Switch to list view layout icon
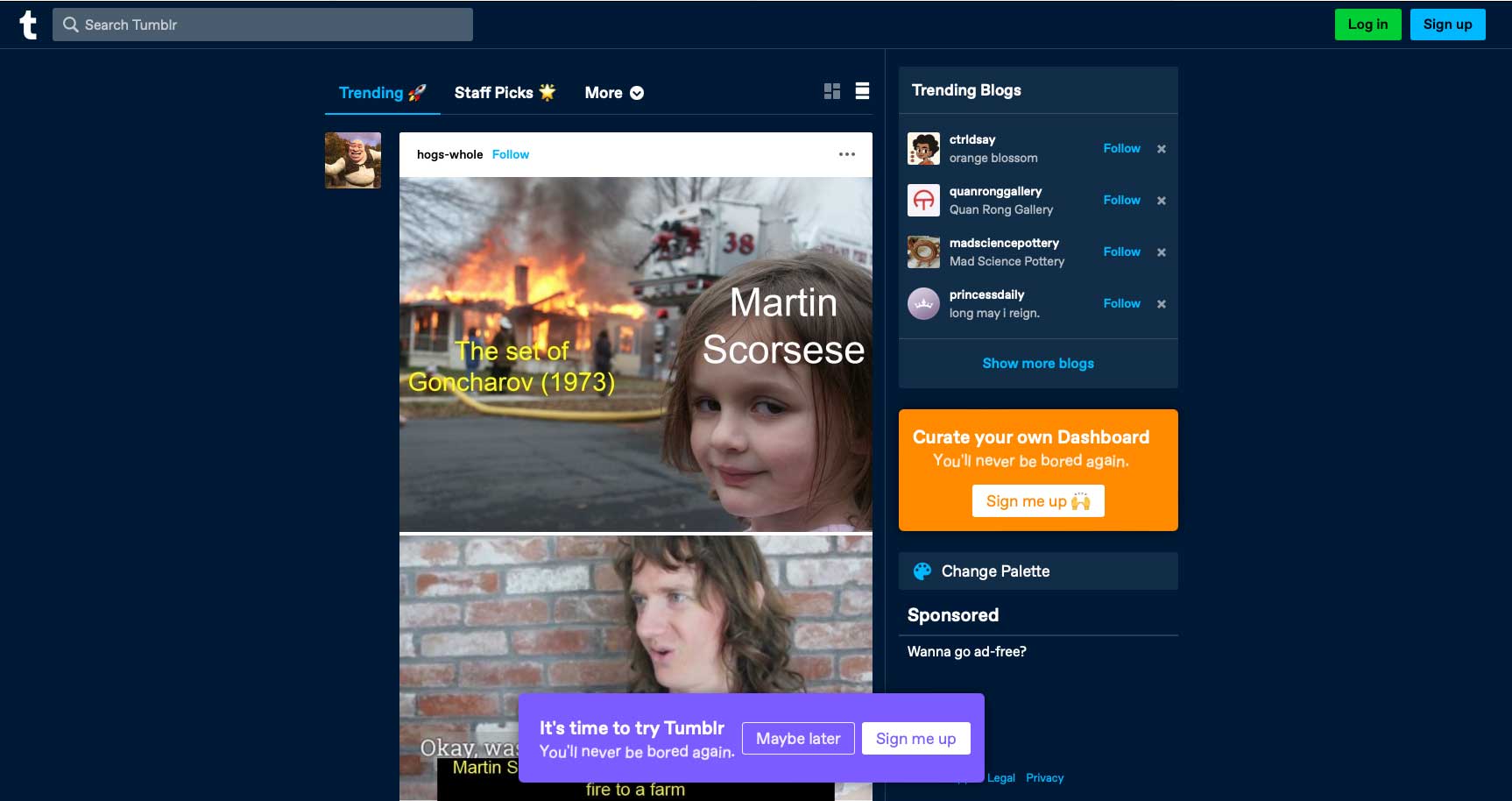Image resolution: width=1512 pixels, height=801 pixels. [862, 91]
